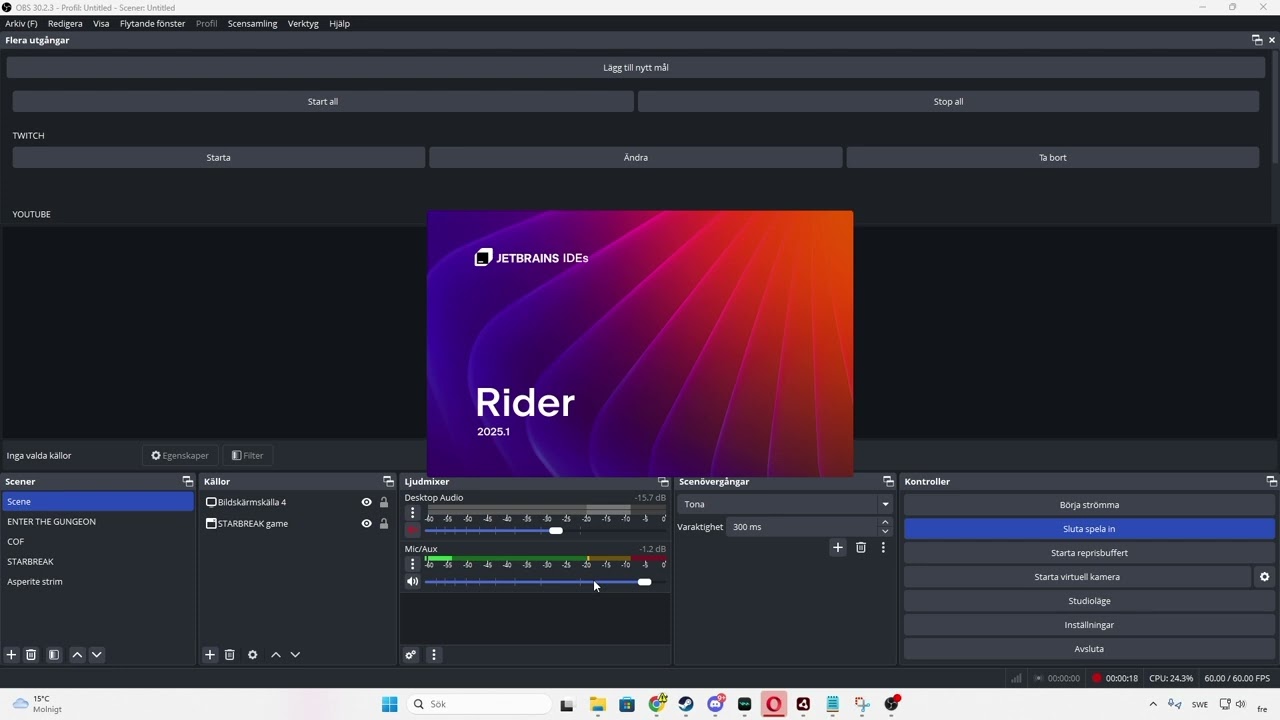Toggle lock on Bildskärmskälla 4 source
This screenshot has width=1280, height=720.
pyautogui.click(x=384, y=502)
